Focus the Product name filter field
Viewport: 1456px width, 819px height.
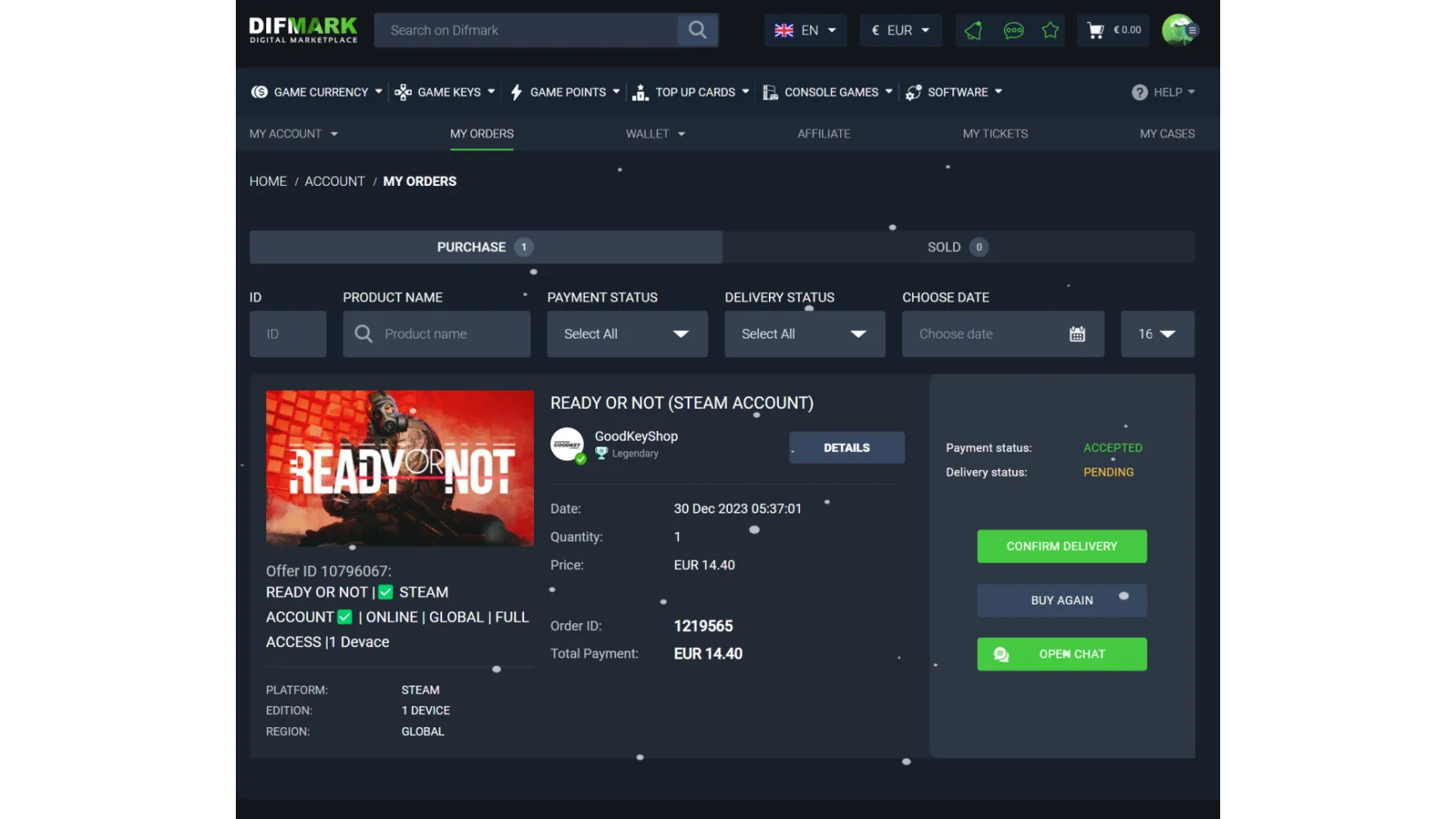pos(436,333)
